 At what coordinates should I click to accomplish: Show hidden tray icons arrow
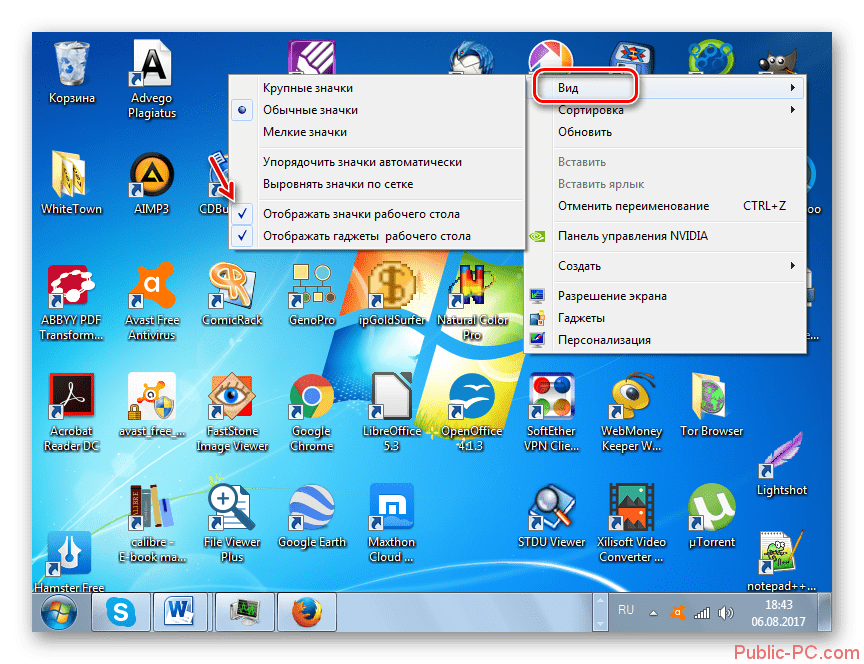(653, 613)
